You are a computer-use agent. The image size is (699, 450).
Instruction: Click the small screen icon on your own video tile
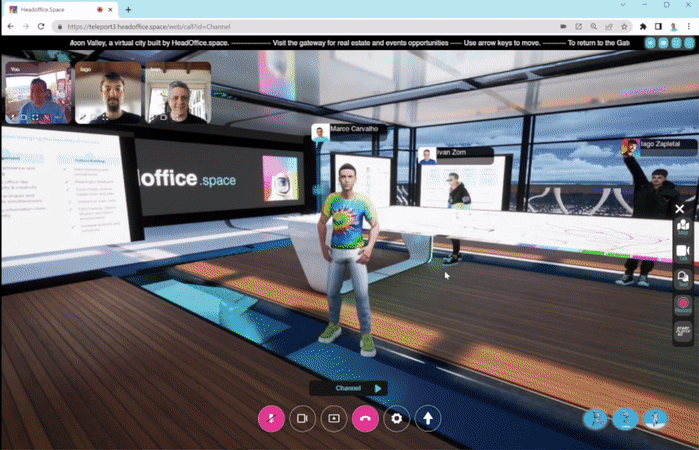coord(24,117)
